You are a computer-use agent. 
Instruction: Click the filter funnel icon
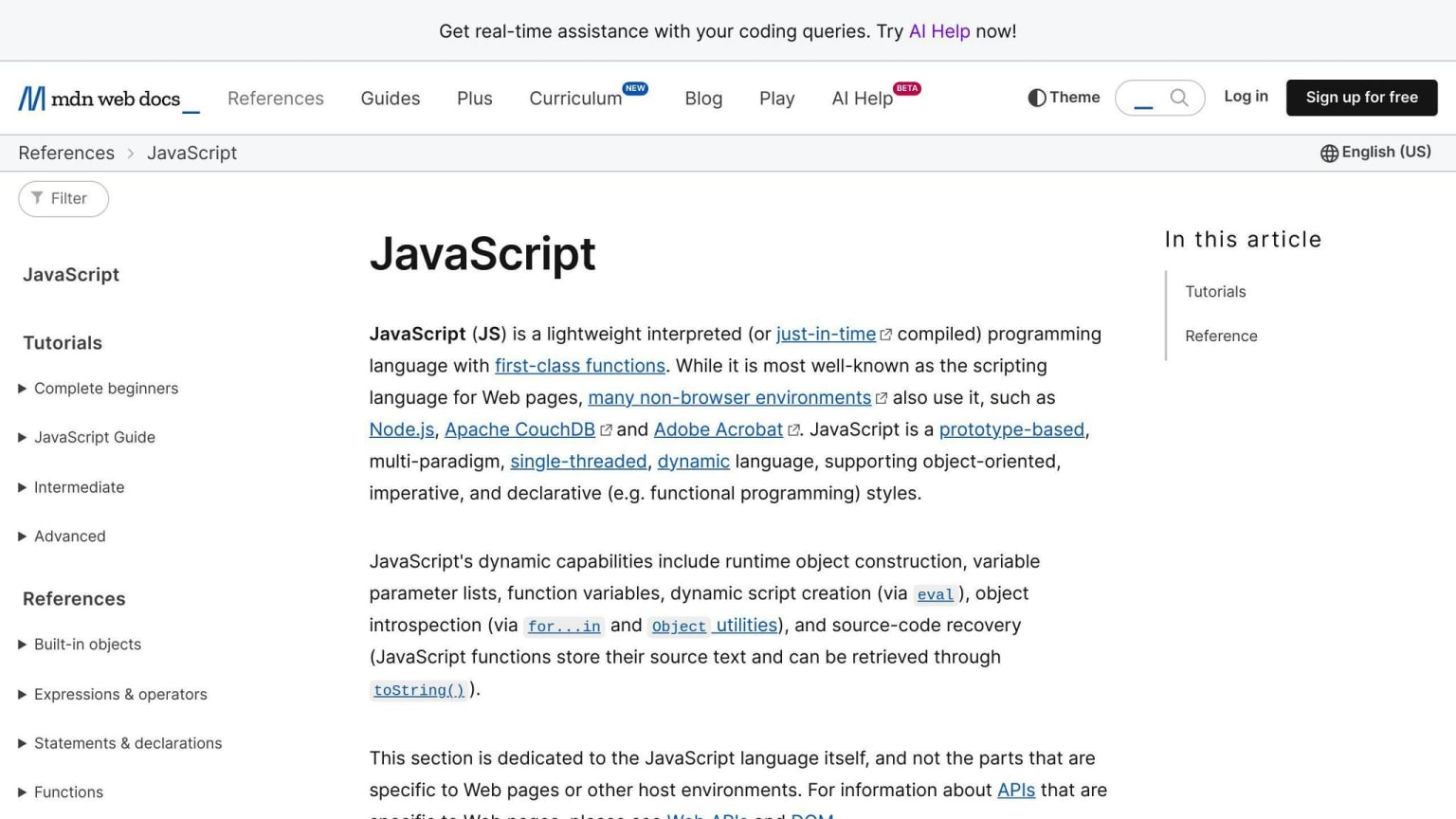click(37, 198)
